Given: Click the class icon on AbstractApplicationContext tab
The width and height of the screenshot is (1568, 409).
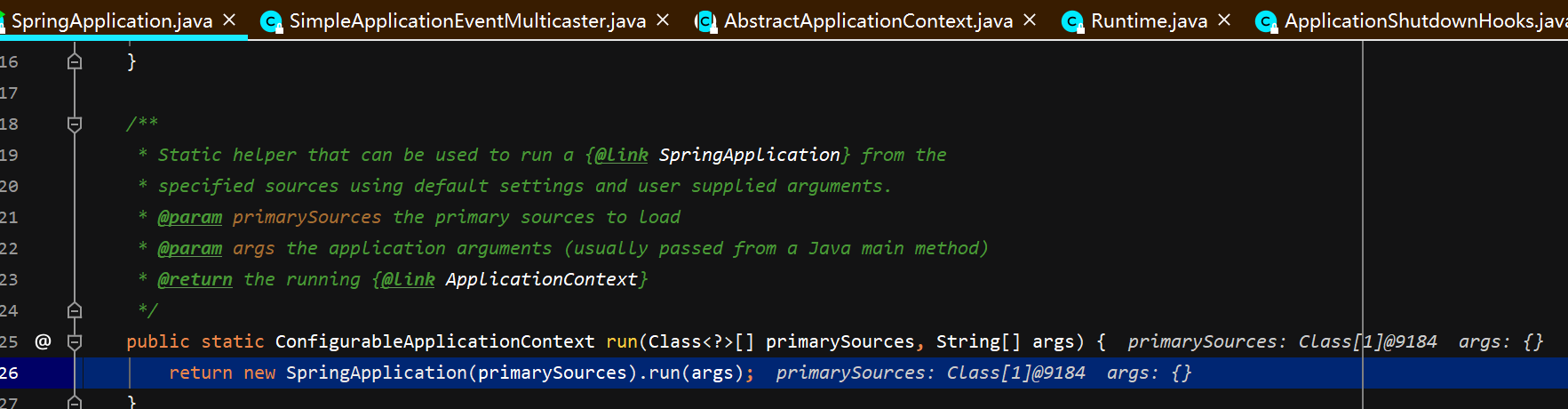Looking at the screenshot, I should [x=705, y=21].
